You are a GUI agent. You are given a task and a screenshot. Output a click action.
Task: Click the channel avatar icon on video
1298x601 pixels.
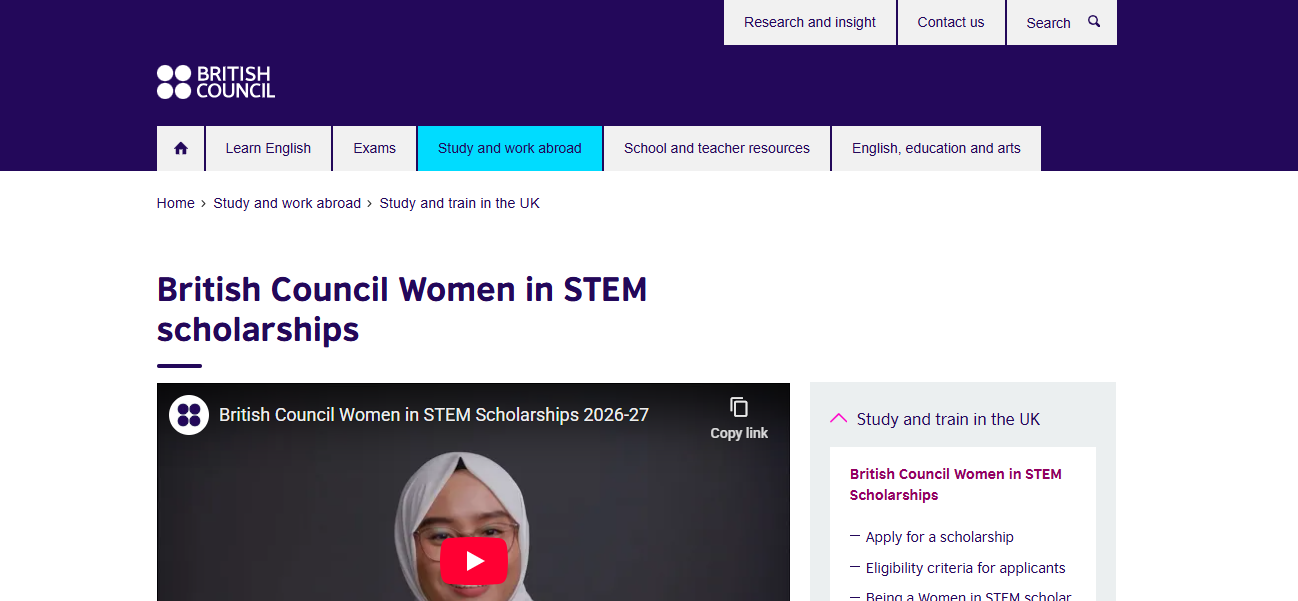tap(189, 414)
